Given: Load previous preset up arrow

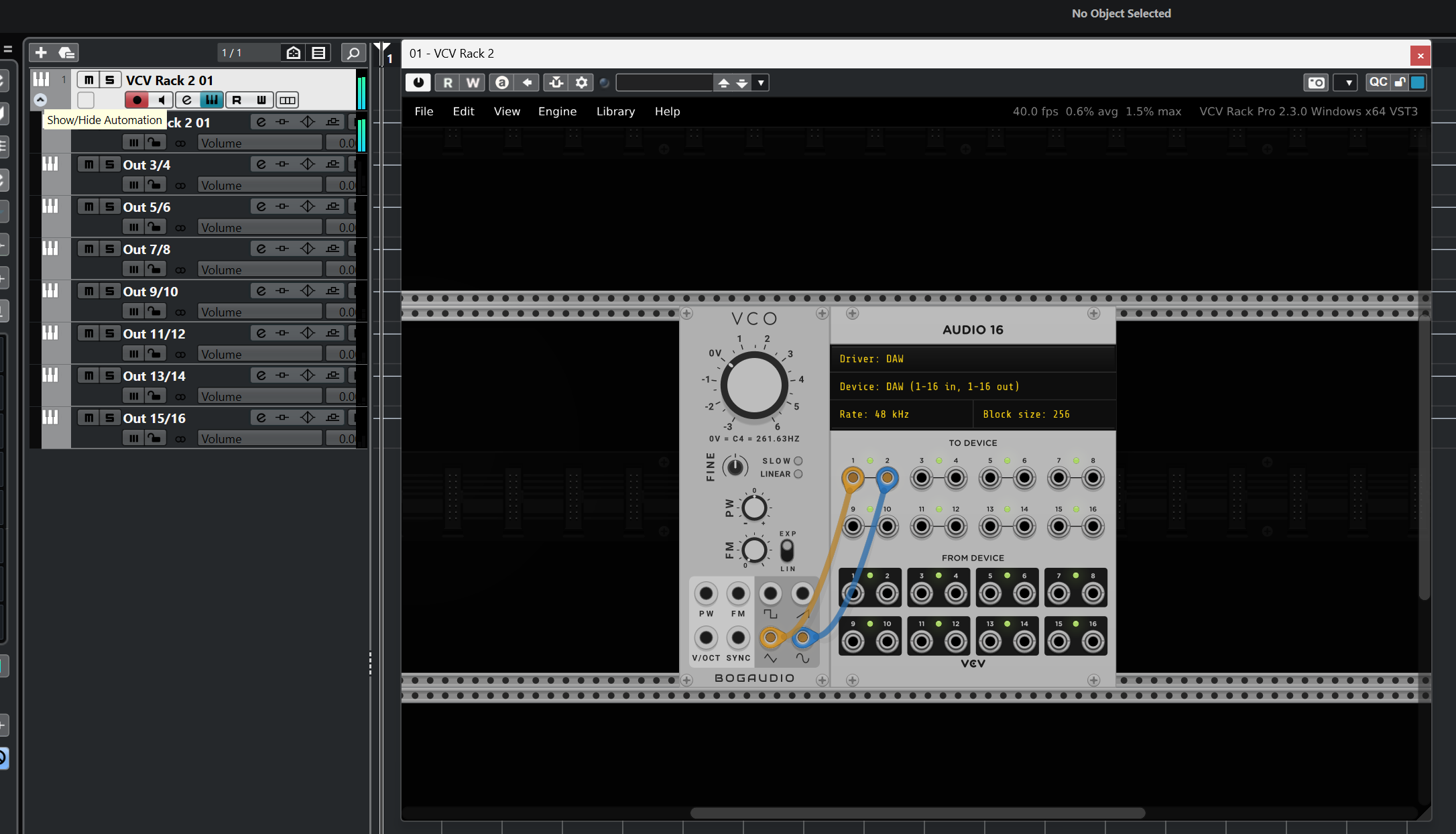Looking at the screenshot, I should (723, 83).
